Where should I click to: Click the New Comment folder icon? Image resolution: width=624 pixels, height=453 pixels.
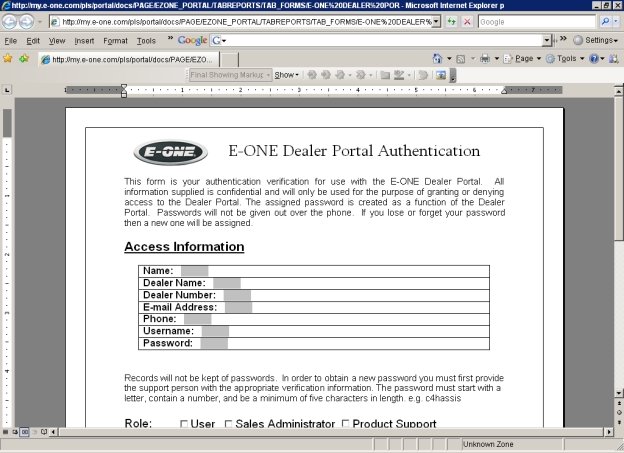pos(385,75)
